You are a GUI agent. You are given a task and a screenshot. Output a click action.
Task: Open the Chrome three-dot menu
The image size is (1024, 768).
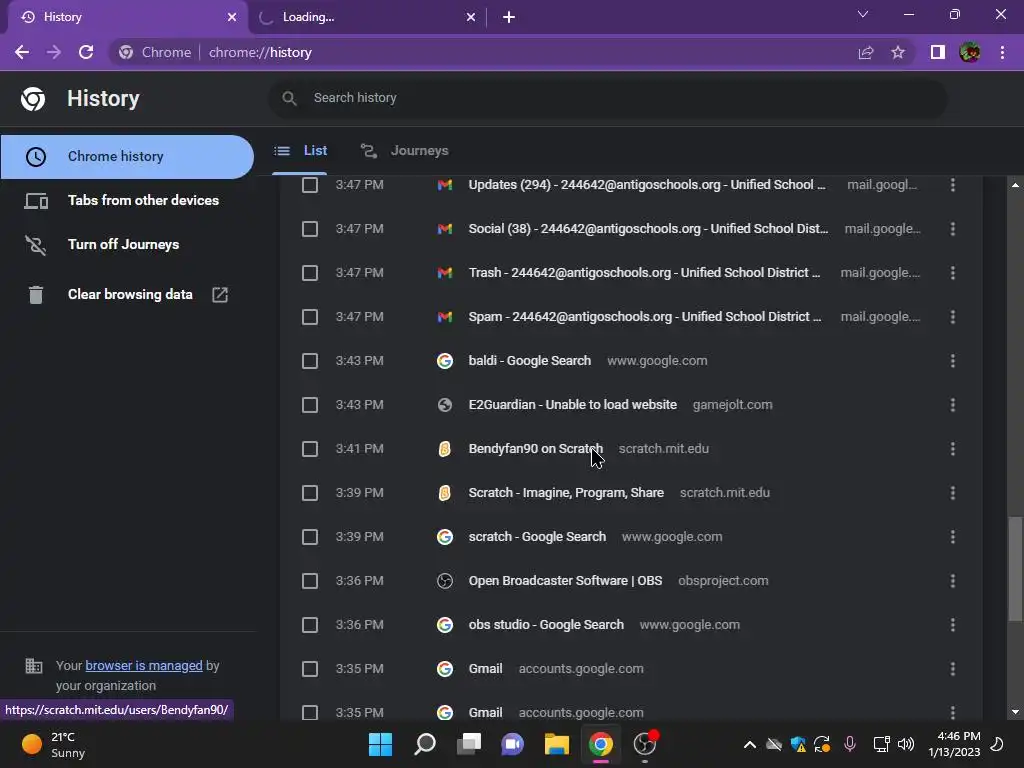click(1002, 52)
